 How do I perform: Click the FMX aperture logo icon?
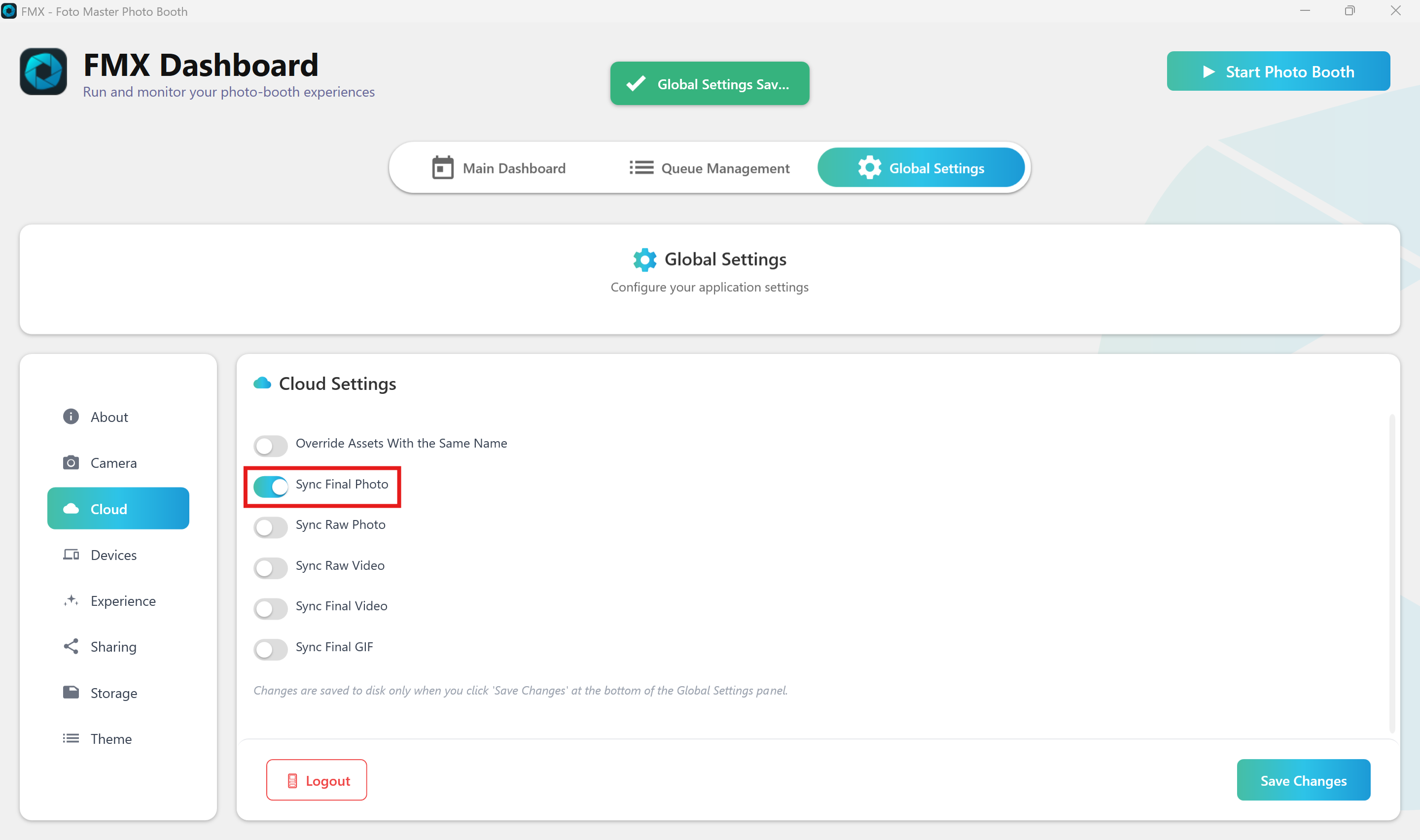43,72
